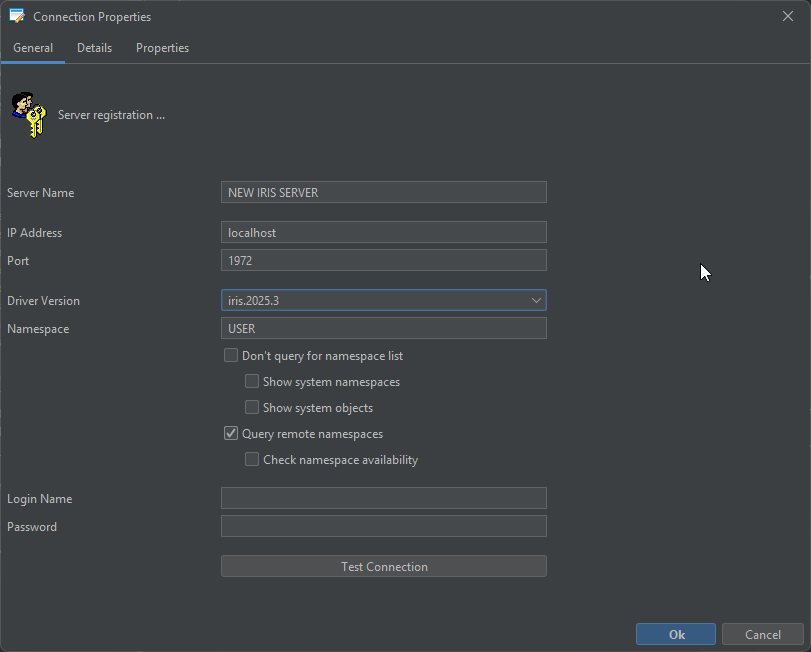Click the 'Server Name' label
Image resolution: width=811 pixels, height=652 pixels.
pos(40,193)
